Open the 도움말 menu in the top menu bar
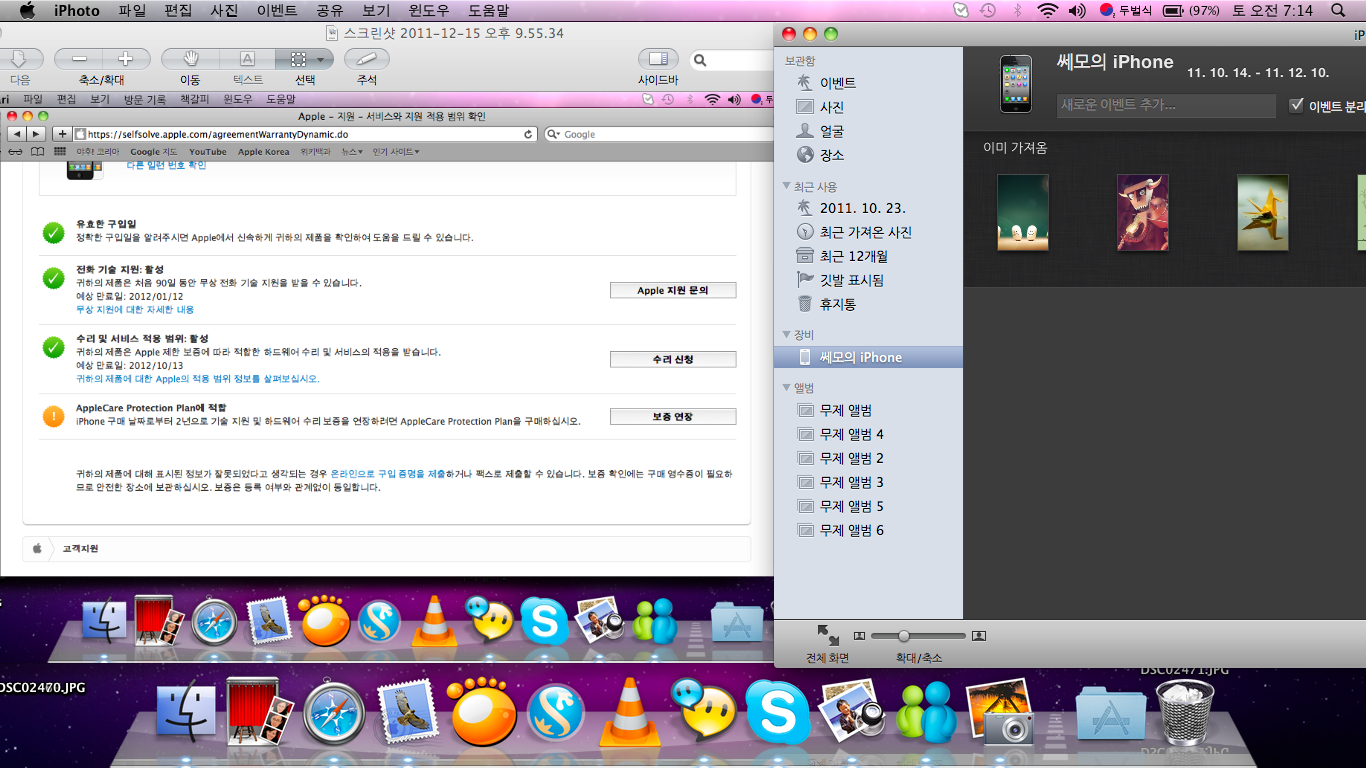 click(488, 10)
